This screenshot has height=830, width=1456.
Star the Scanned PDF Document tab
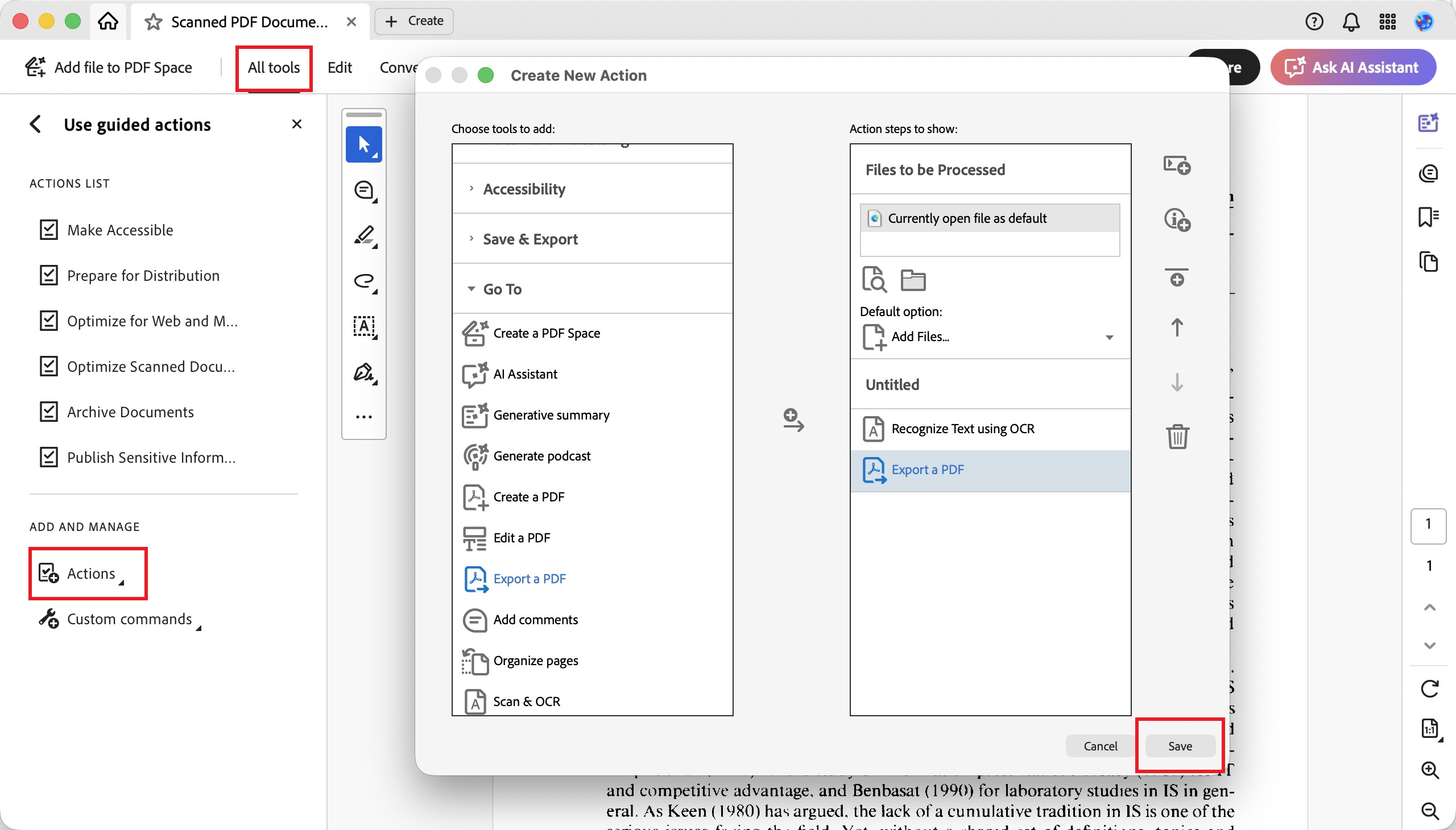(x=153, y=22)
